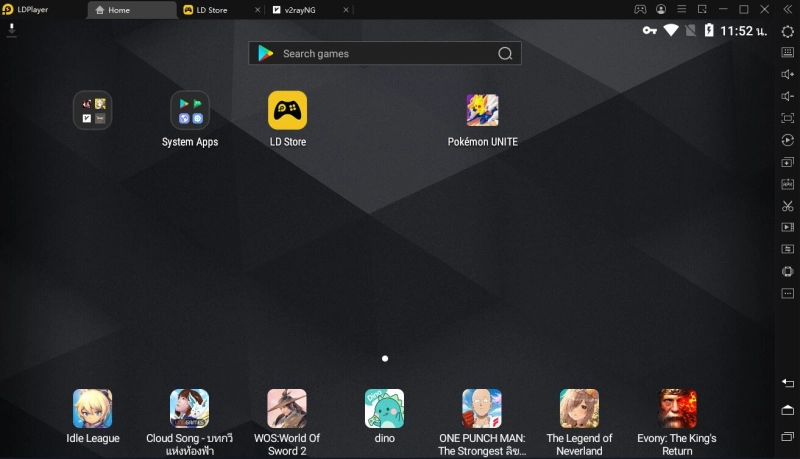Viewport: 800px width, 459px height.
Task: Launch Pokémon UNITE
Action: coord(482,110)
